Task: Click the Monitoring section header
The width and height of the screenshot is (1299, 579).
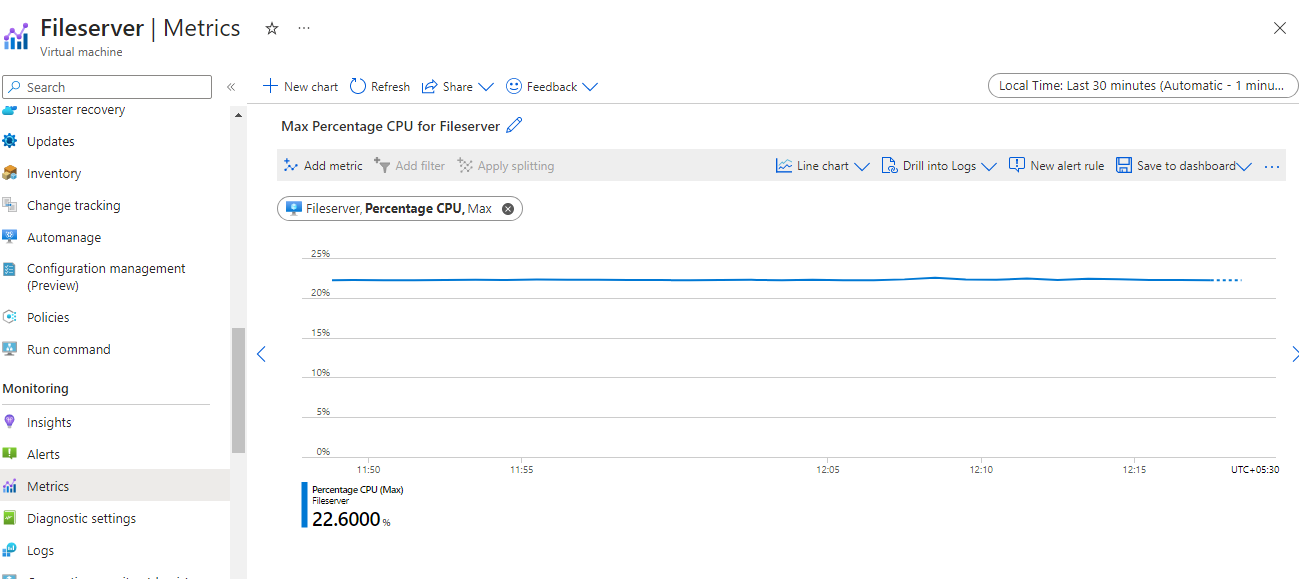Action: tap(36, 389)
